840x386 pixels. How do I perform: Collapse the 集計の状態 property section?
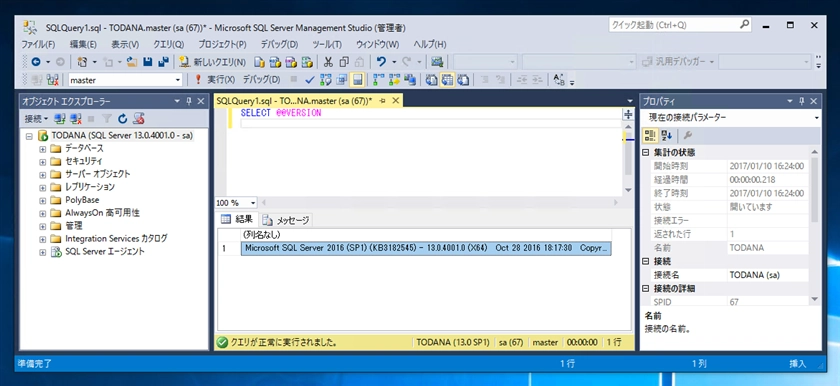point(646,153)
